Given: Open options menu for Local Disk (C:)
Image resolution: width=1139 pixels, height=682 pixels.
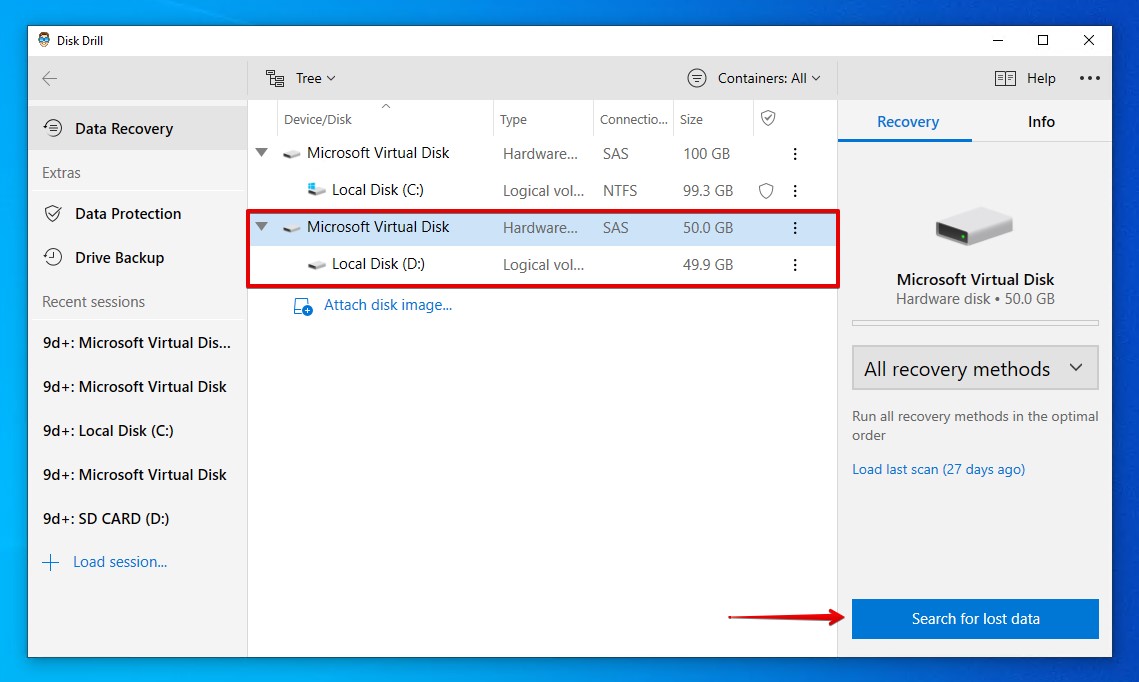Looking at the screenshot, I should [795, 191].
